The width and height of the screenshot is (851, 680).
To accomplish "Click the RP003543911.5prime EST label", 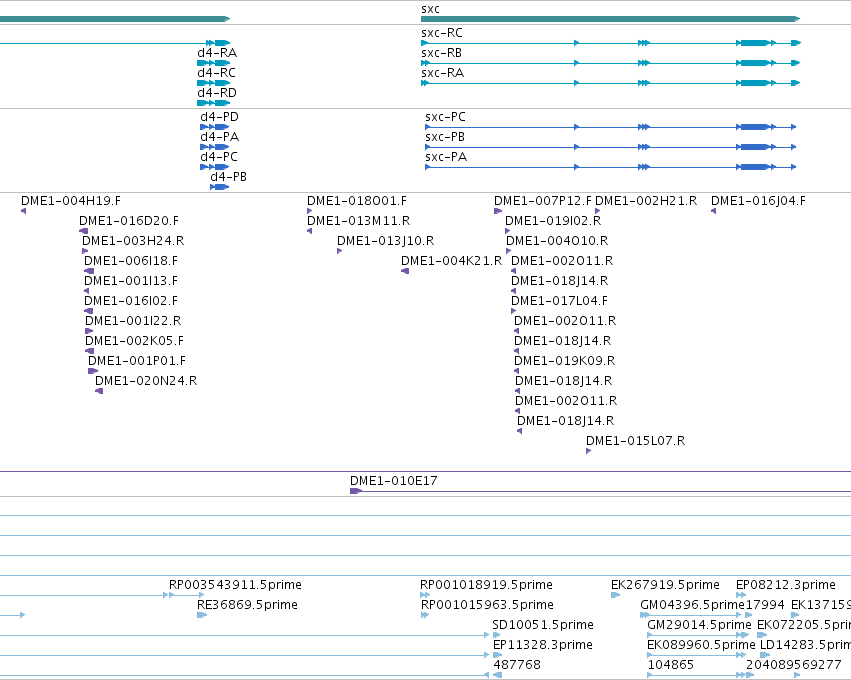I will [235, 586].
